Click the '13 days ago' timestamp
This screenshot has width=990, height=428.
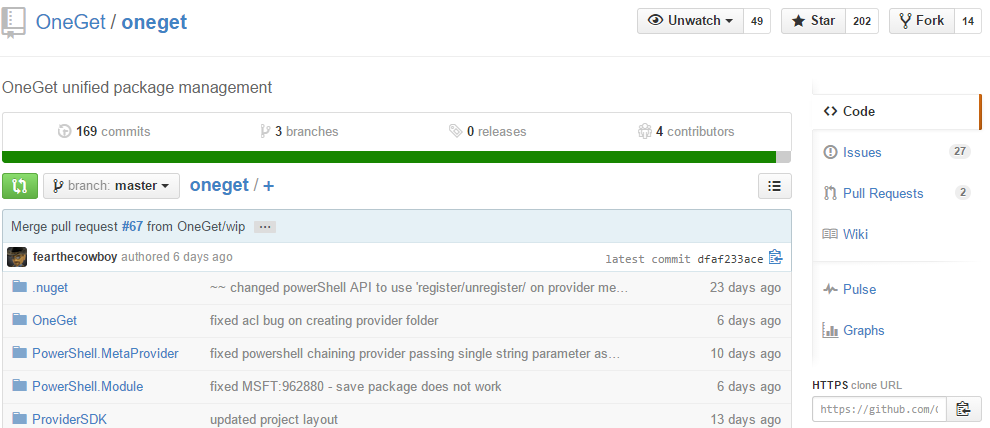tap(745, 419)
